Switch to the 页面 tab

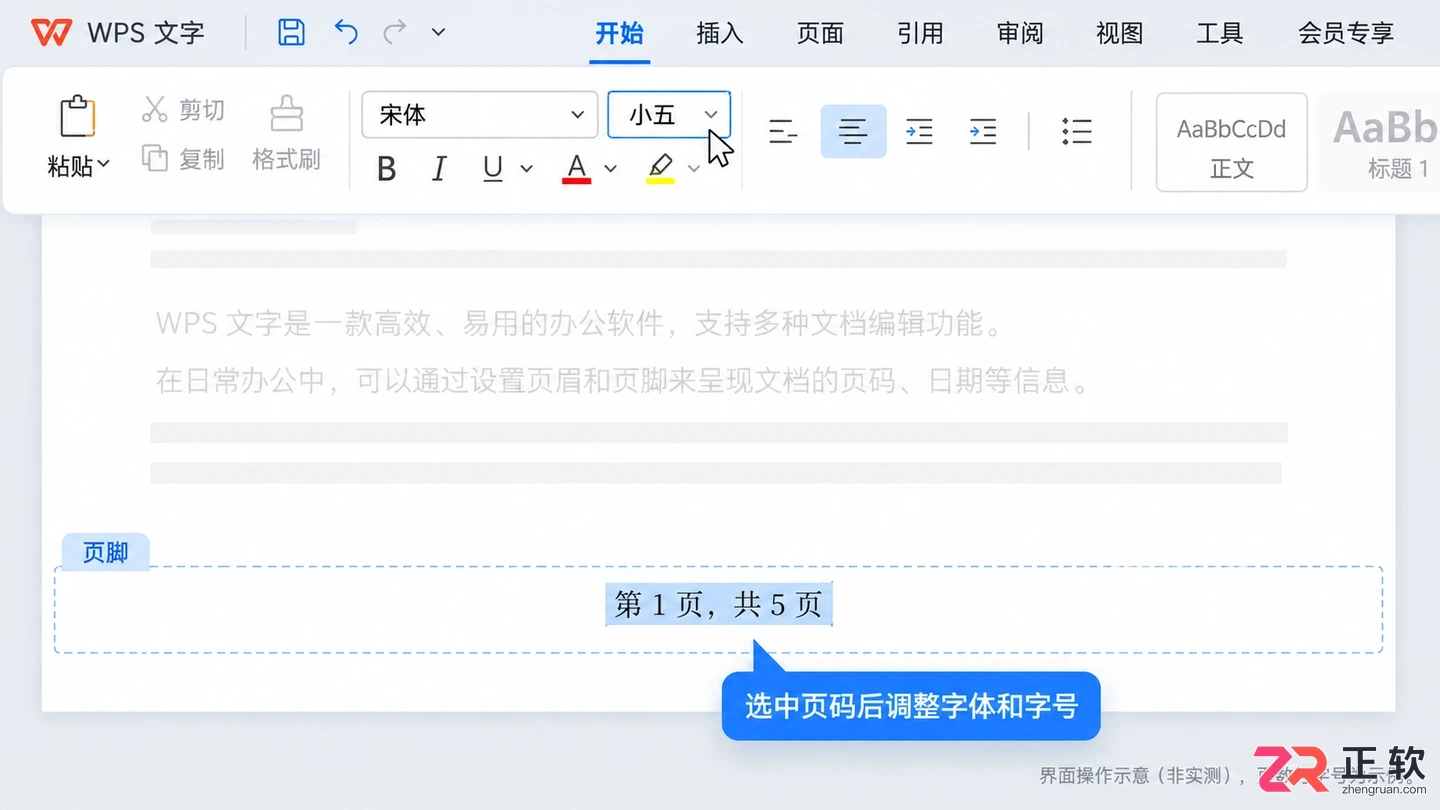tap(820, 33)
